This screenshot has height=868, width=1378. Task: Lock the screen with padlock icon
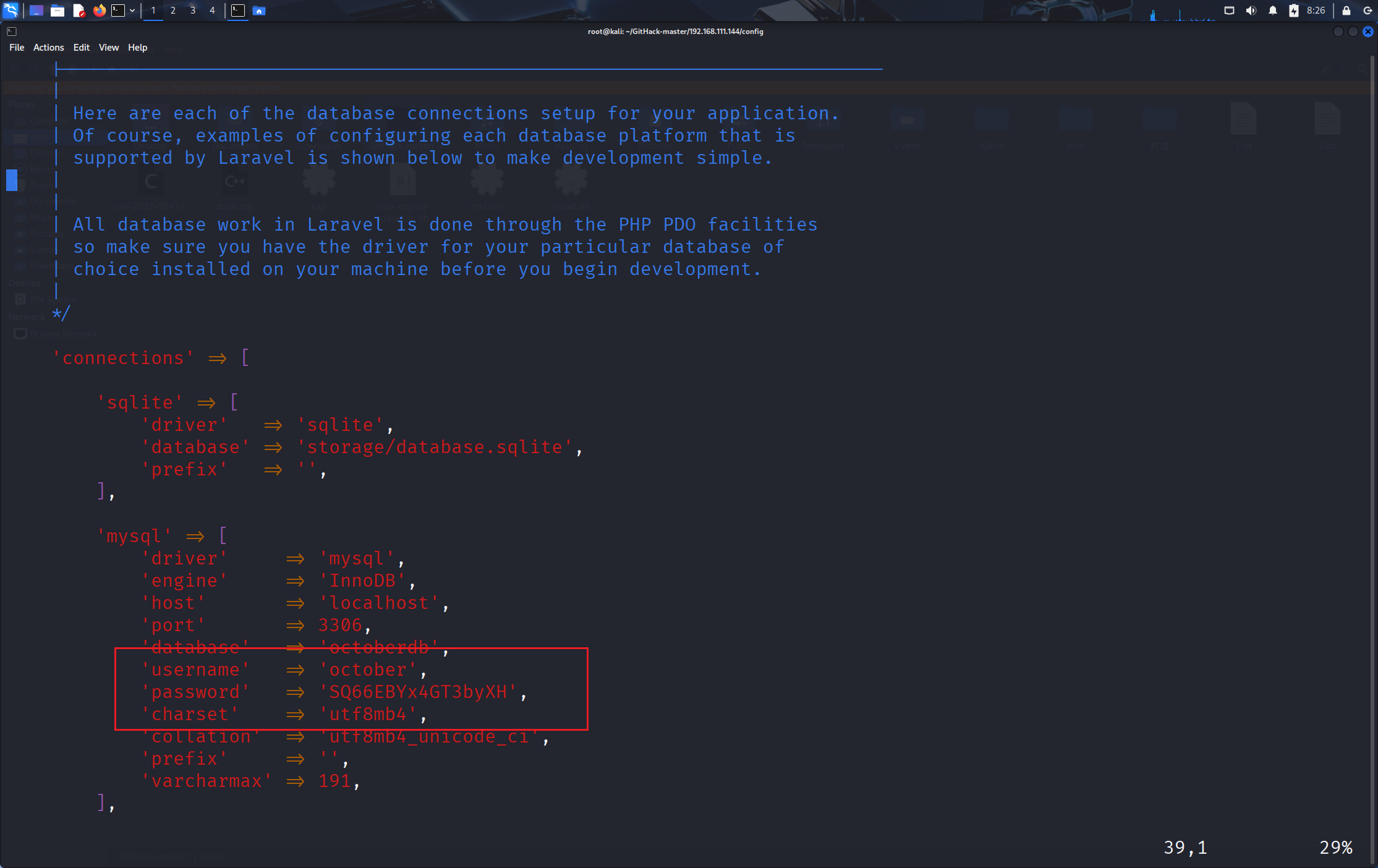pos(1346,11)
